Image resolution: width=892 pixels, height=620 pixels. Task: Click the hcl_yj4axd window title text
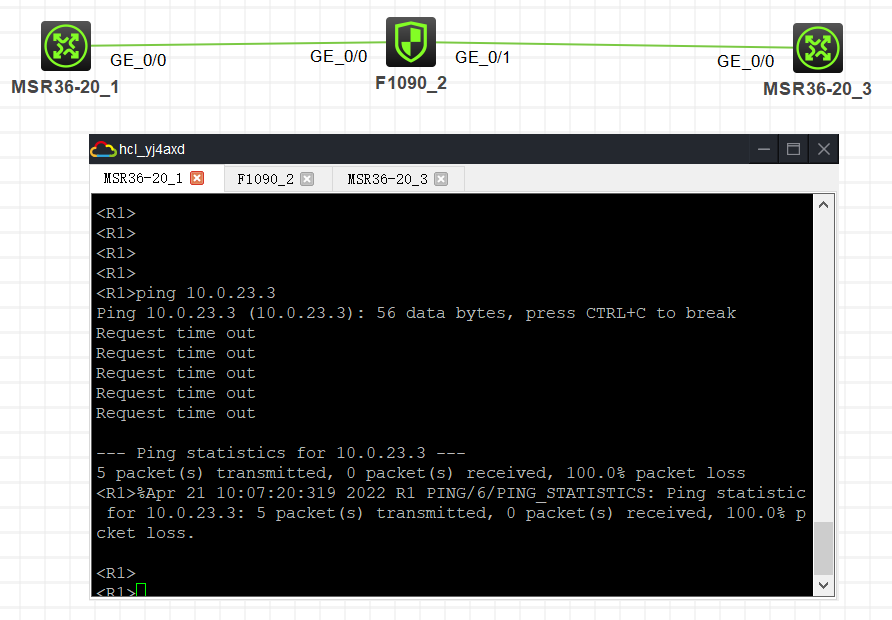point(152,149)
